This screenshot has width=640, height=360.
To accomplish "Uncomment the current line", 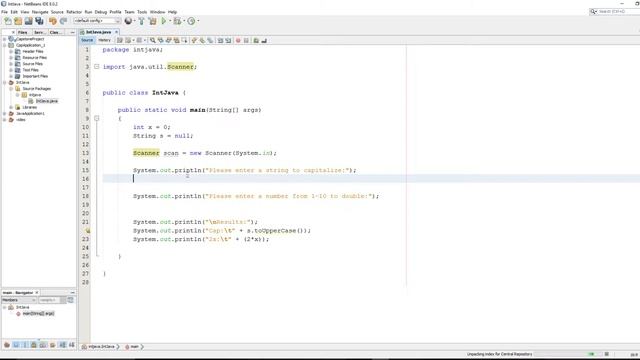I will coord(264,40).
